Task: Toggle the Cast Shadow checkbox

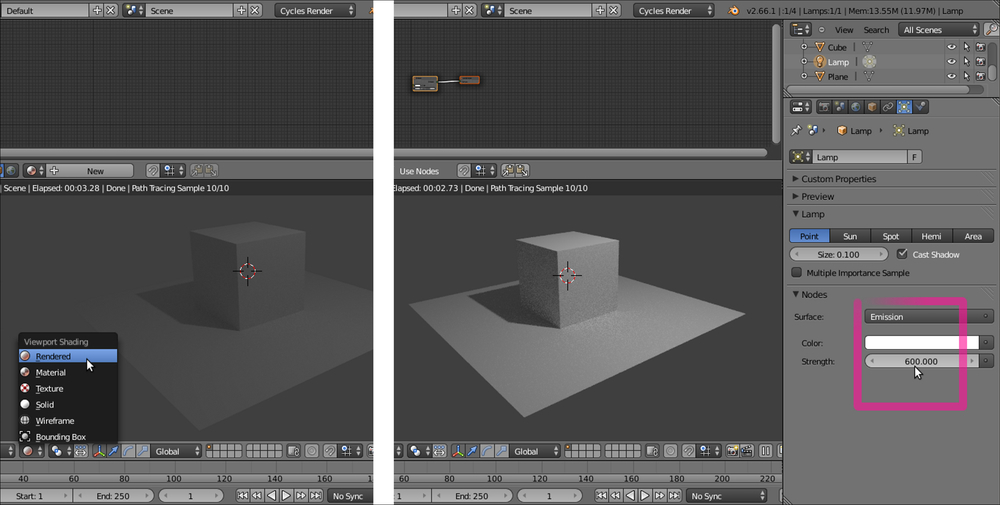Action: coord(904,254)
